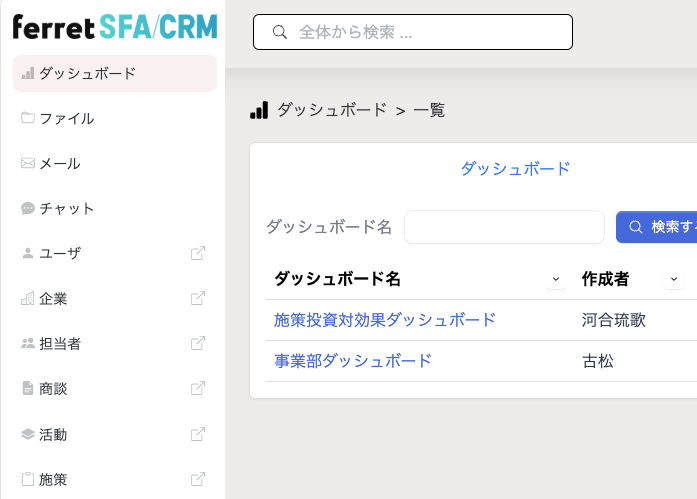This screenshot has width=697, height=499.
Task: Open 企業 in new window icon
Action: 198,298
